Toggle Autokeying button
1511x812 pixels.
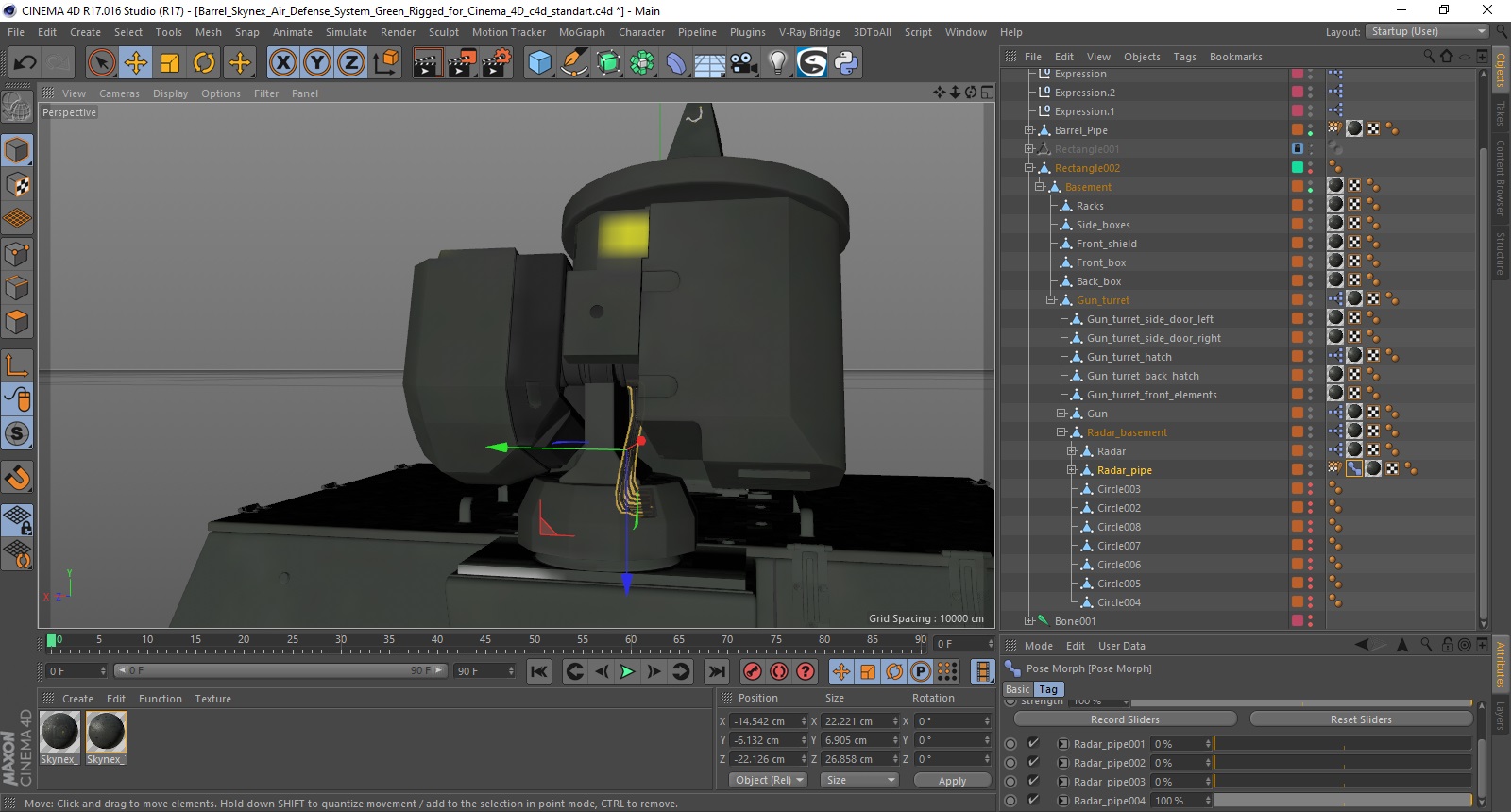click(779, 671)
